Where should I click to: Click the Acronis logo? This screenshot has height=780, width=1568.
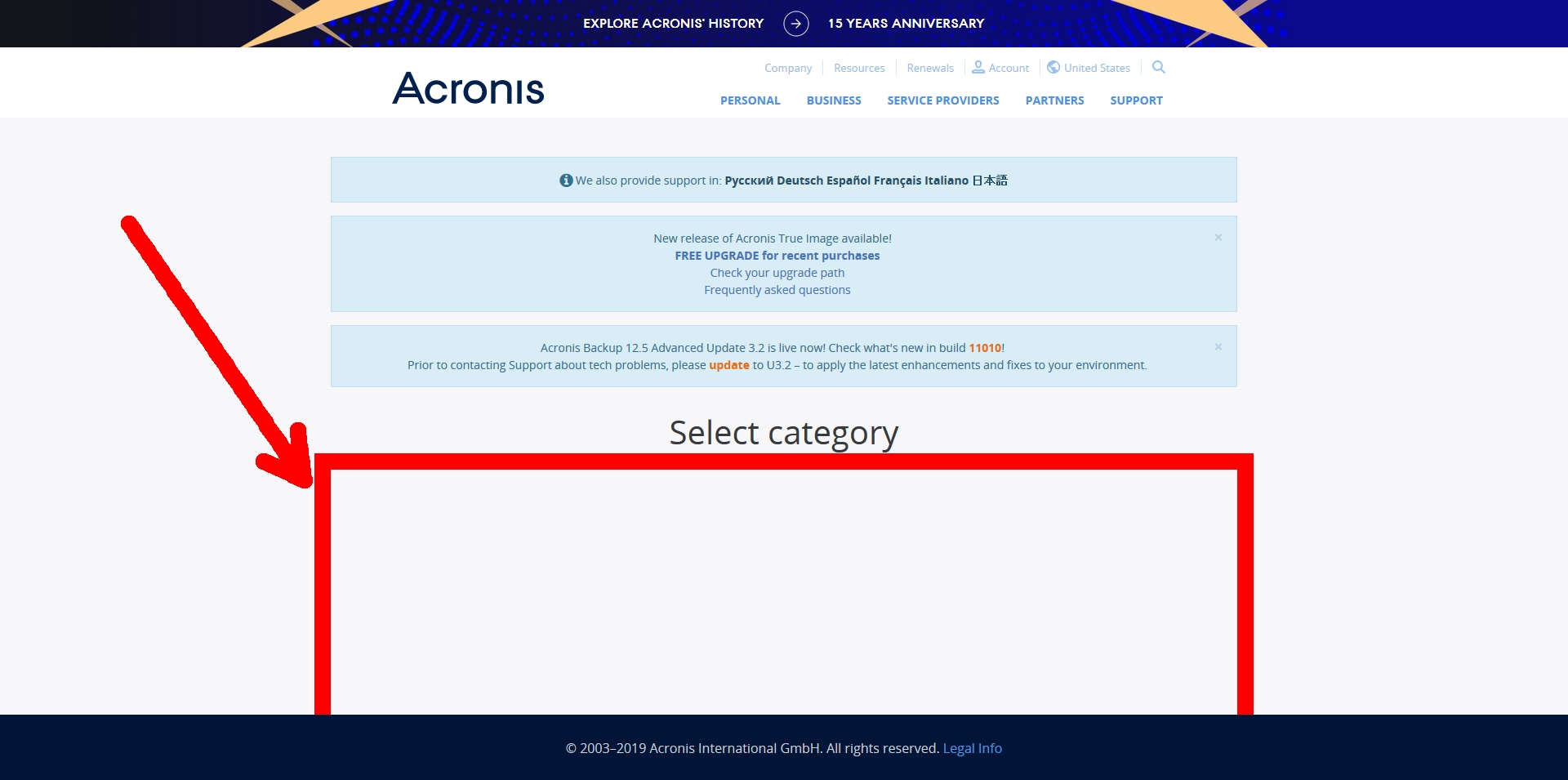(468, 89)
